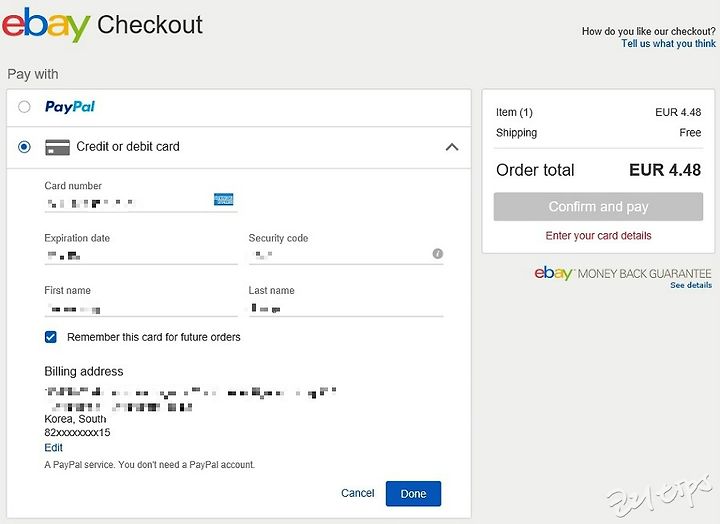The image size is (720, 524).
Task: Click Remember this card for future orders label
Action: click(154, 337)
